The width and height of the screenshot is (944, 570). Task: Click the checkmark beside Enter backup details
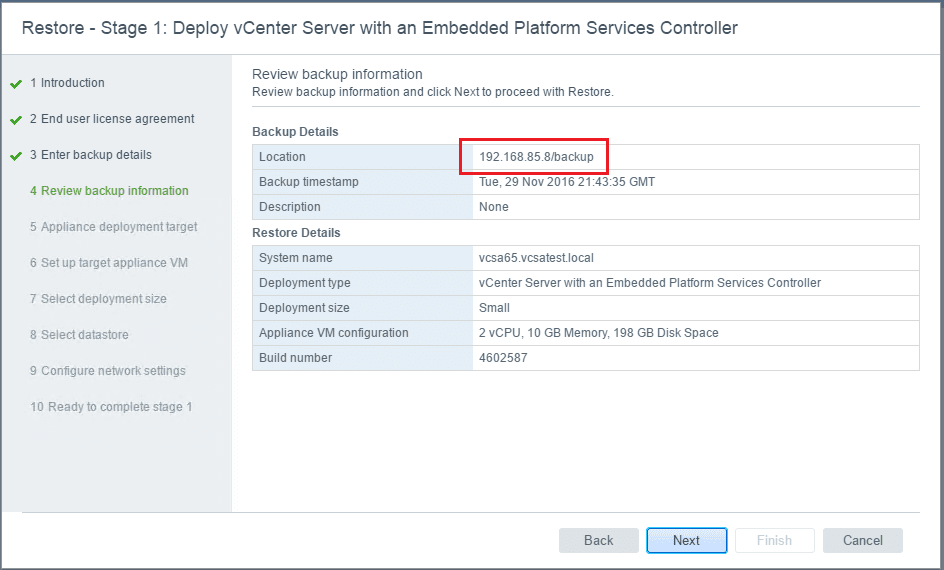tap(16, 156)
